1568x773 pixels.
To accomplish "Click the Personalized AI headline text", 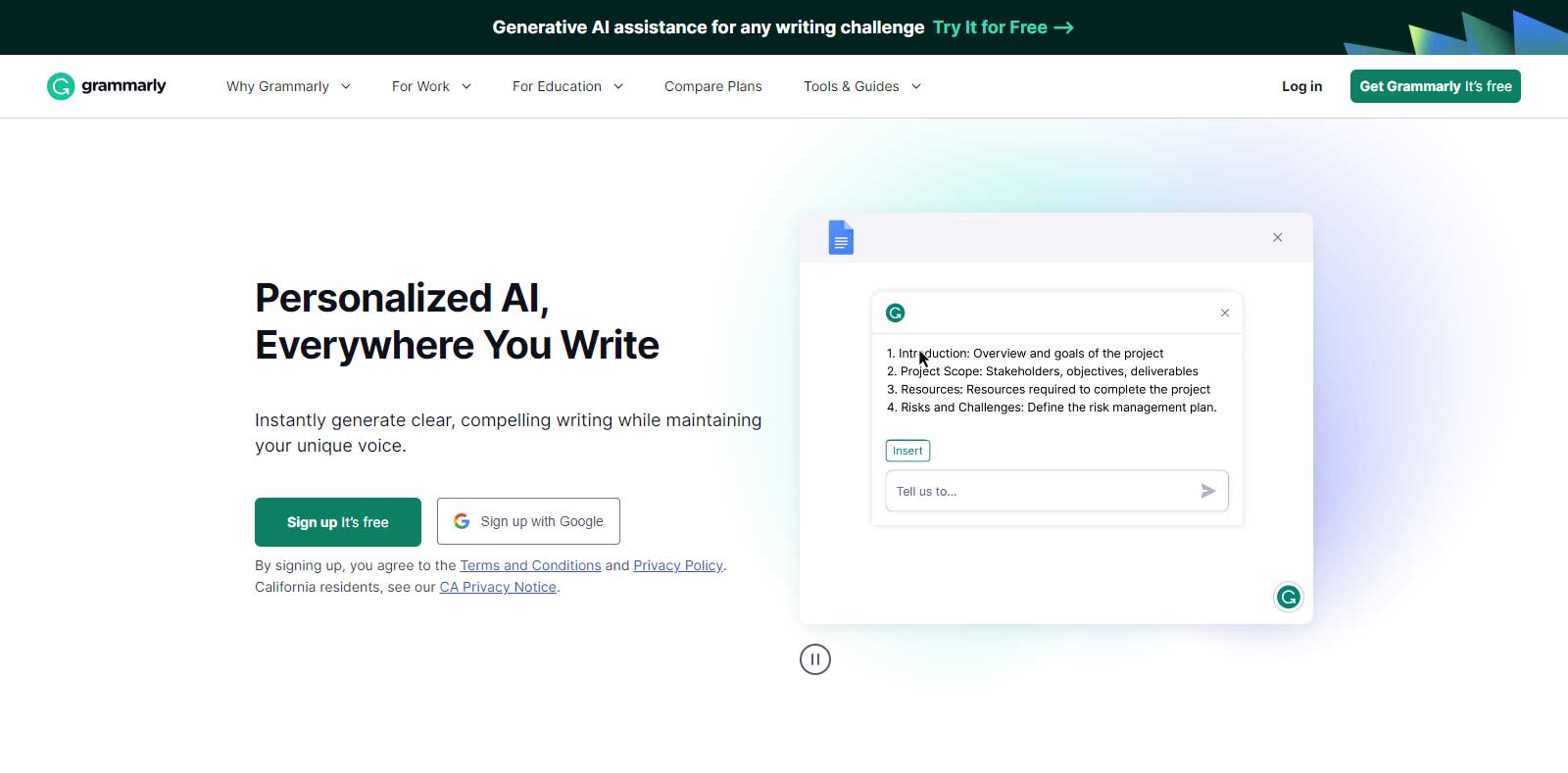I will tap(457, 321).
